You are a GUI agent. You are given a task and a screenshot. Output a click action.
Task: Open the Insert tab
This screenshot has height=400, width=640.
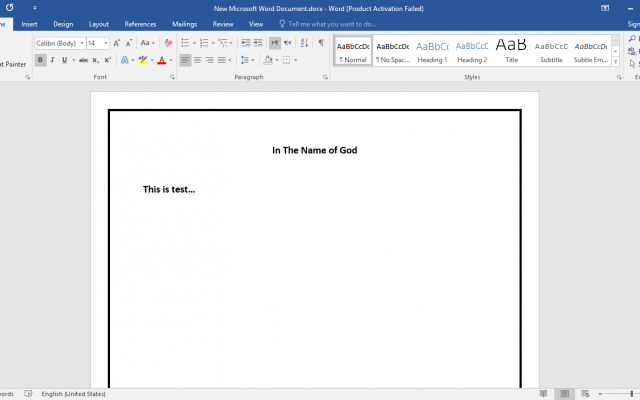coord(29,24)
